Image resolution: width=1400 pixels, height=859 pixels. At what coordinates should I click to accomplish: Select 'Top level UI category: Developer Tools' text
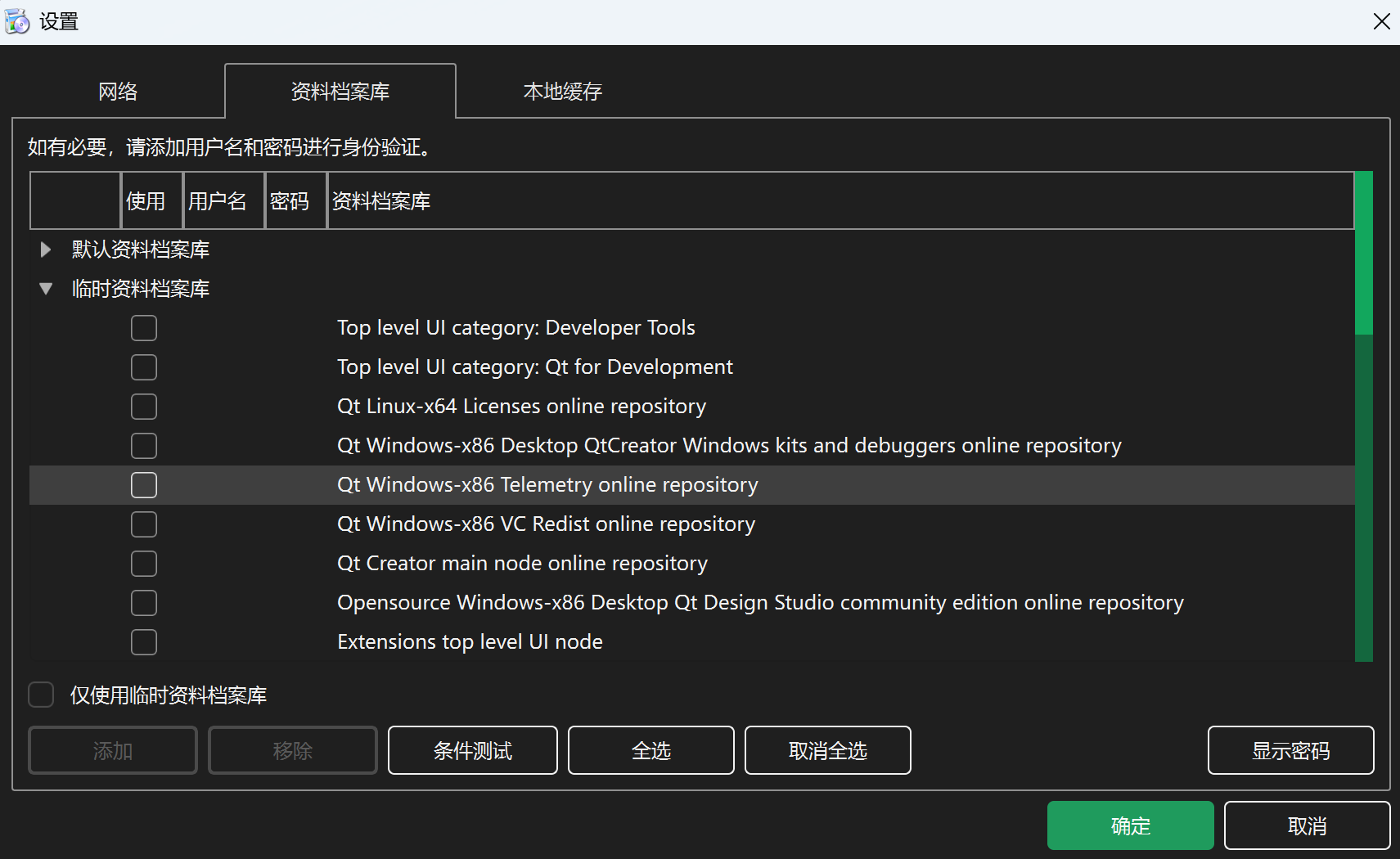point(516,328)
